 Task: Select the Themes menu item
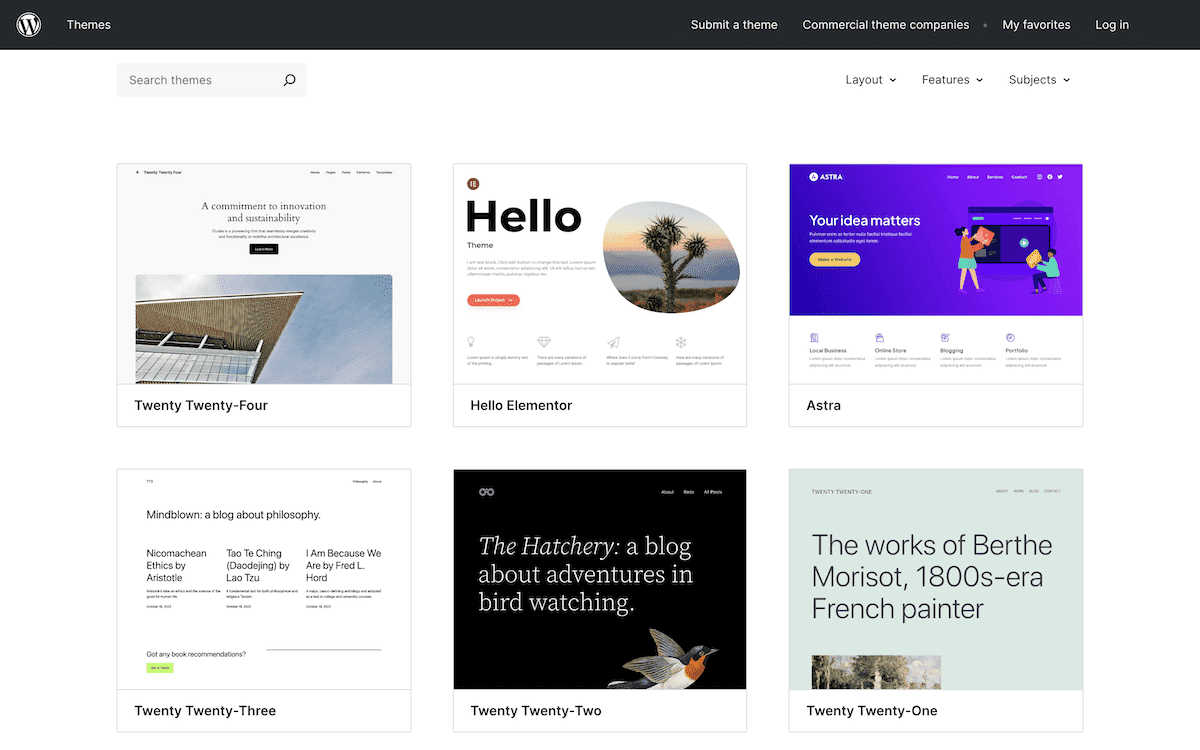[x=89, y=24]
